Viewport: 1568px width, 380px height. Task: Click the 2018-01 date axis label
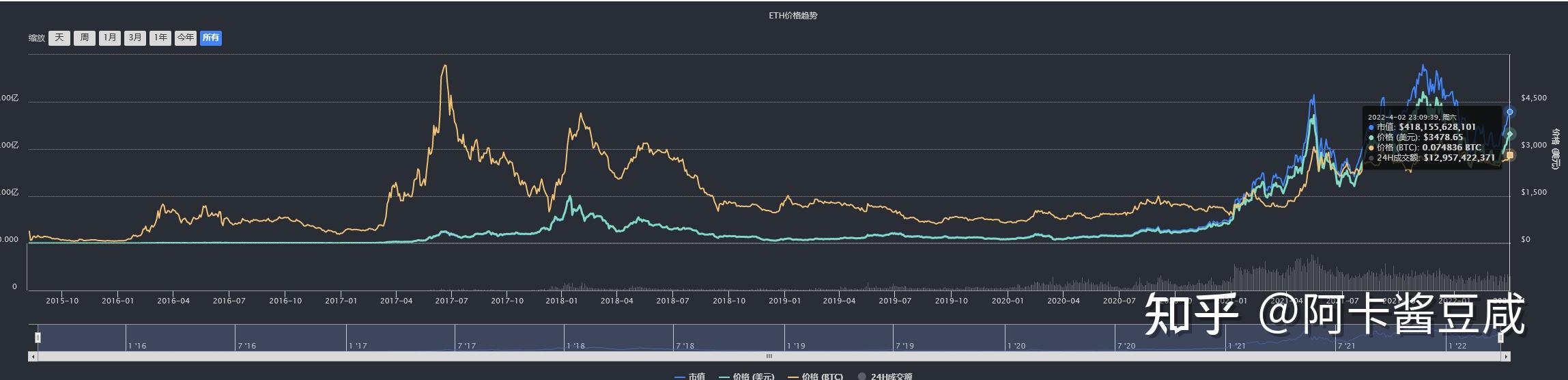click(x=562, y=301)
